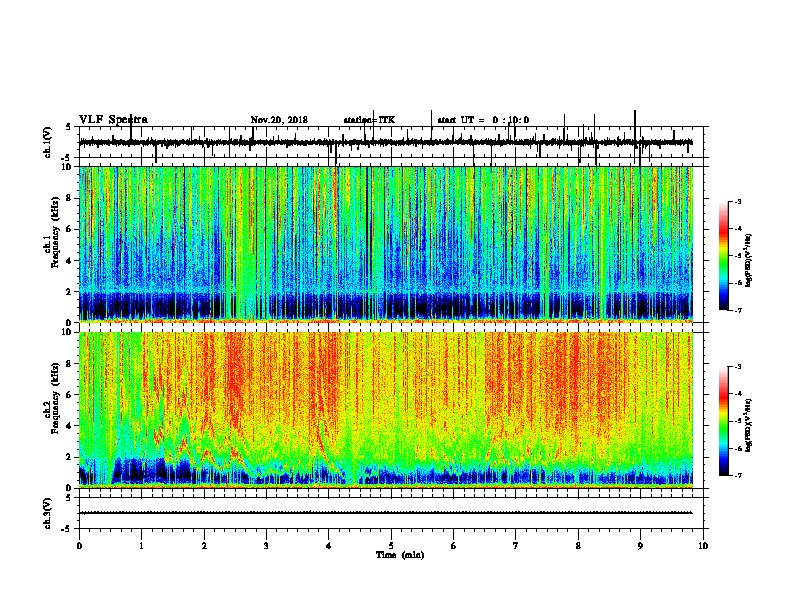The width and height of the screenshot is (792, 612).
Task: Click the flat ch.3 voltage trace
Action: coord(385,513)
